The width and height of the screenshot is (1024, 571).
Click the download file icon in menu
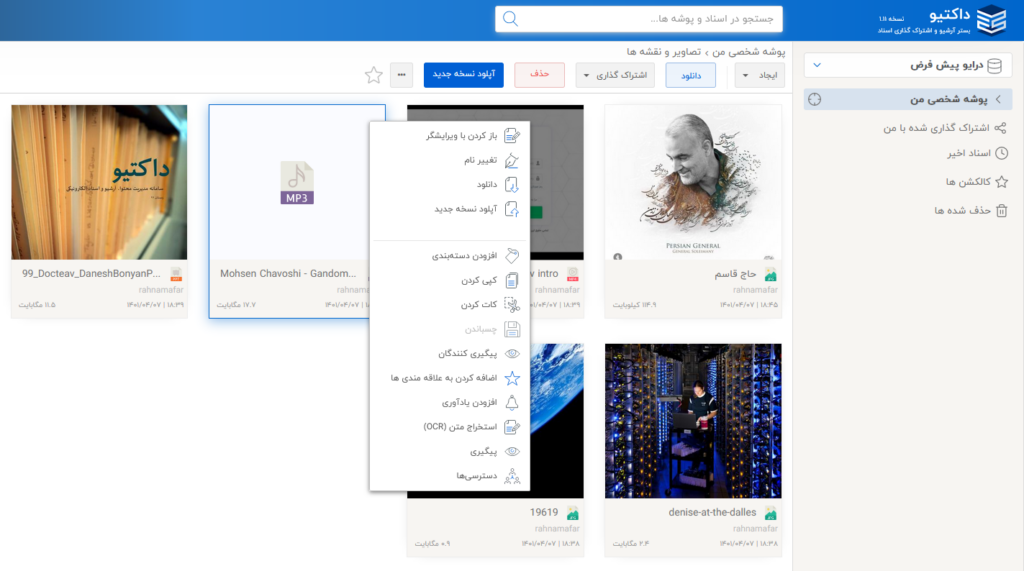coord(512,185)
